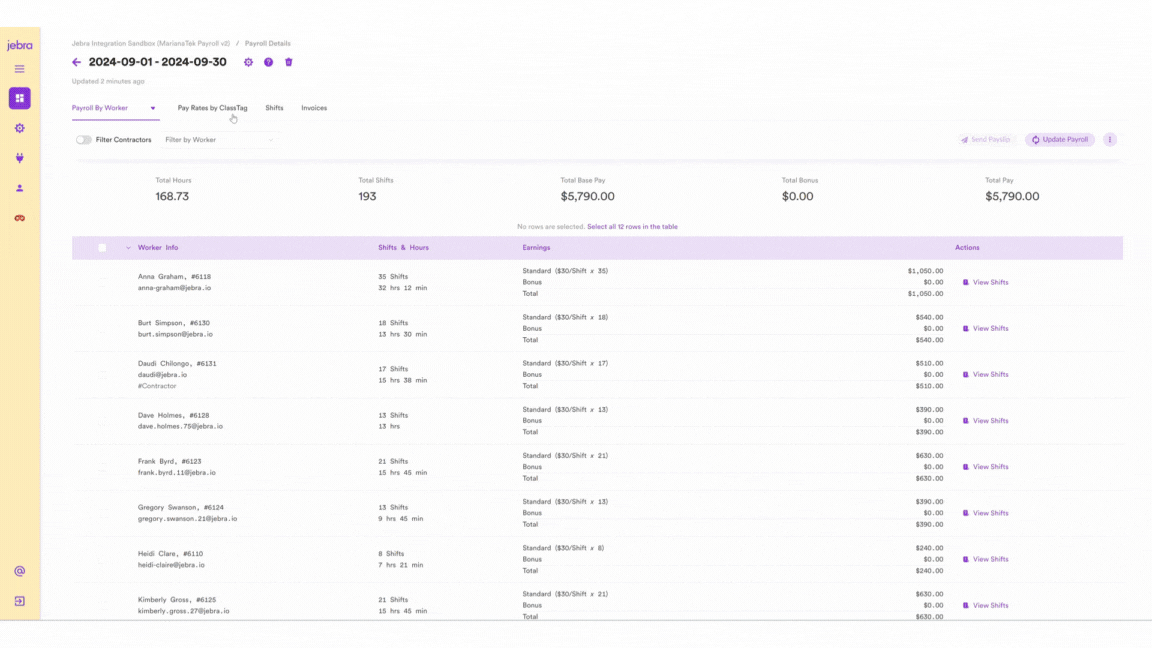Screen dimensions: 1152x648
Task: Click the red mask icon in sidebar
Action: (19, 218)
